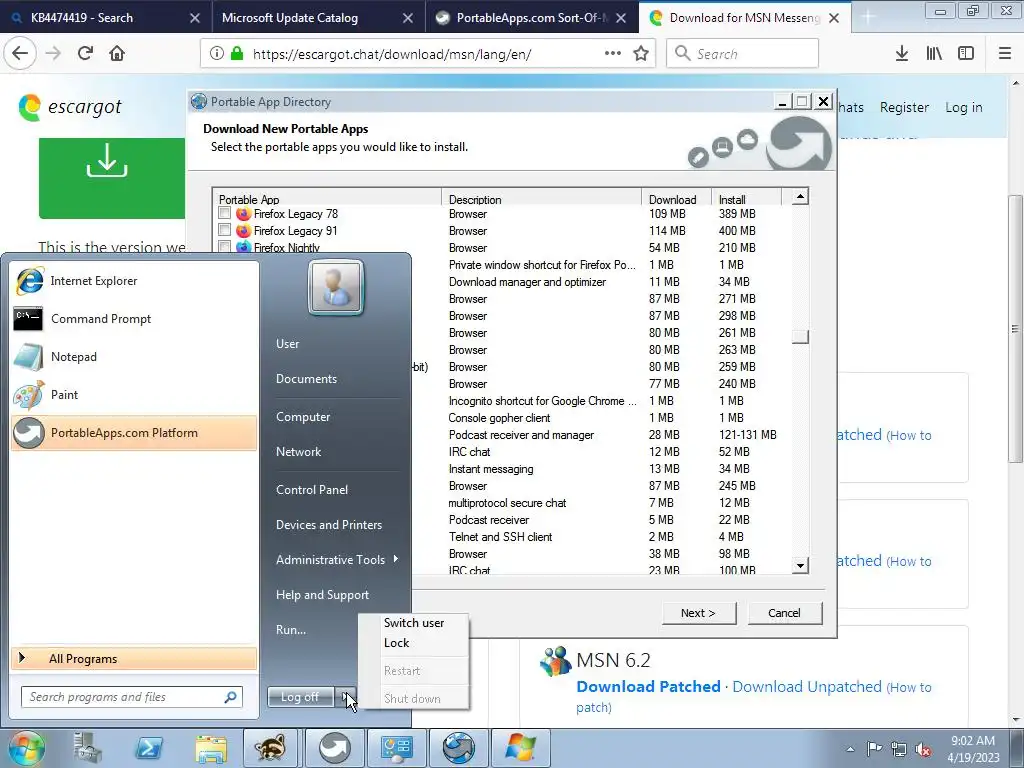
Task: Open PortableApps.com Platform in Start menu
Action: point(134,432)
